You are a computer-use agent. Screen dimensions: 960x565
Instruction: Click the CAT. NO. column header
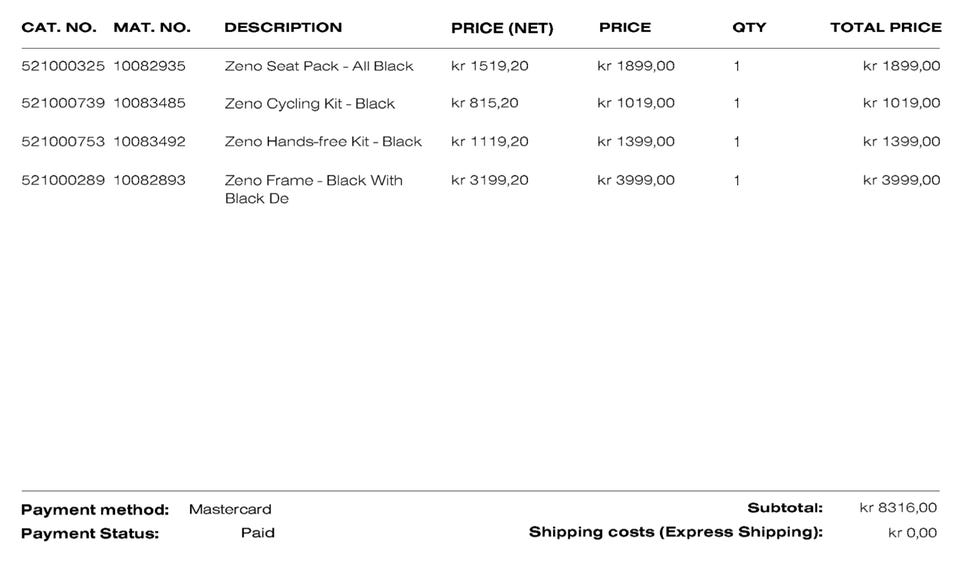click(x=59, y=27)
